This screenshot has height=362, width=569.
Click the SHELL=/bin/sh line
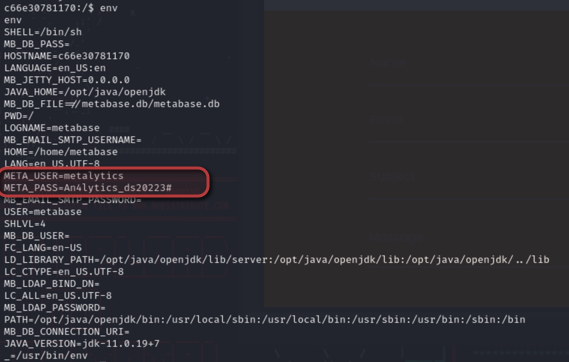pos(43,32)
